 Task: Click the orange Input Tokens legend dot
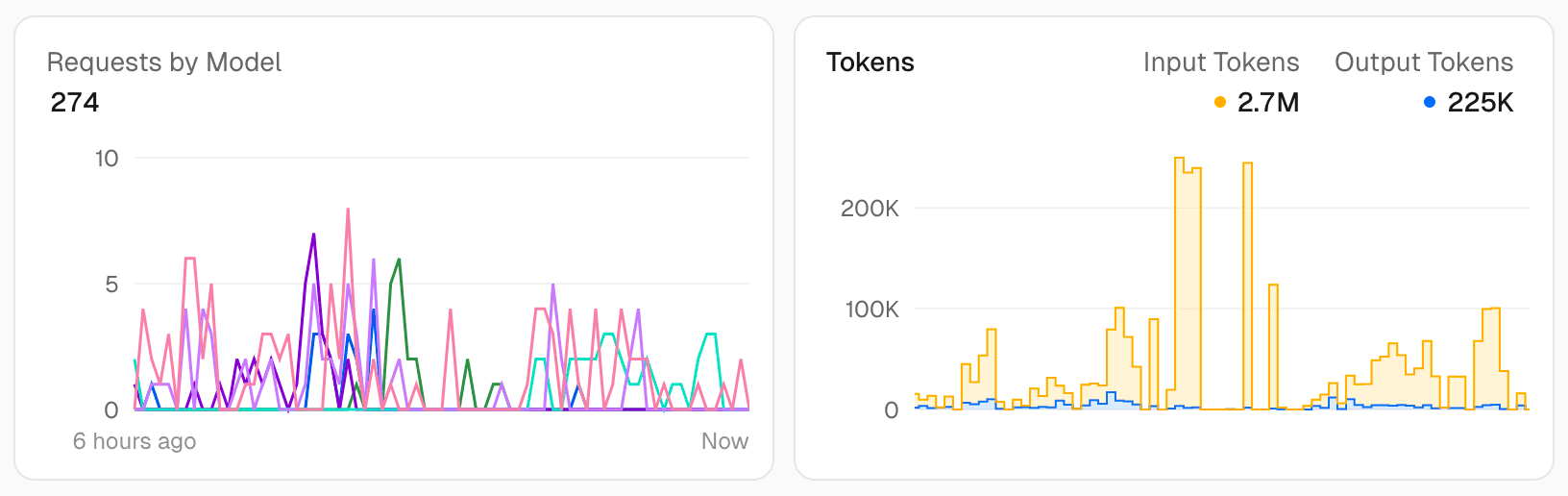[1220, 102]
